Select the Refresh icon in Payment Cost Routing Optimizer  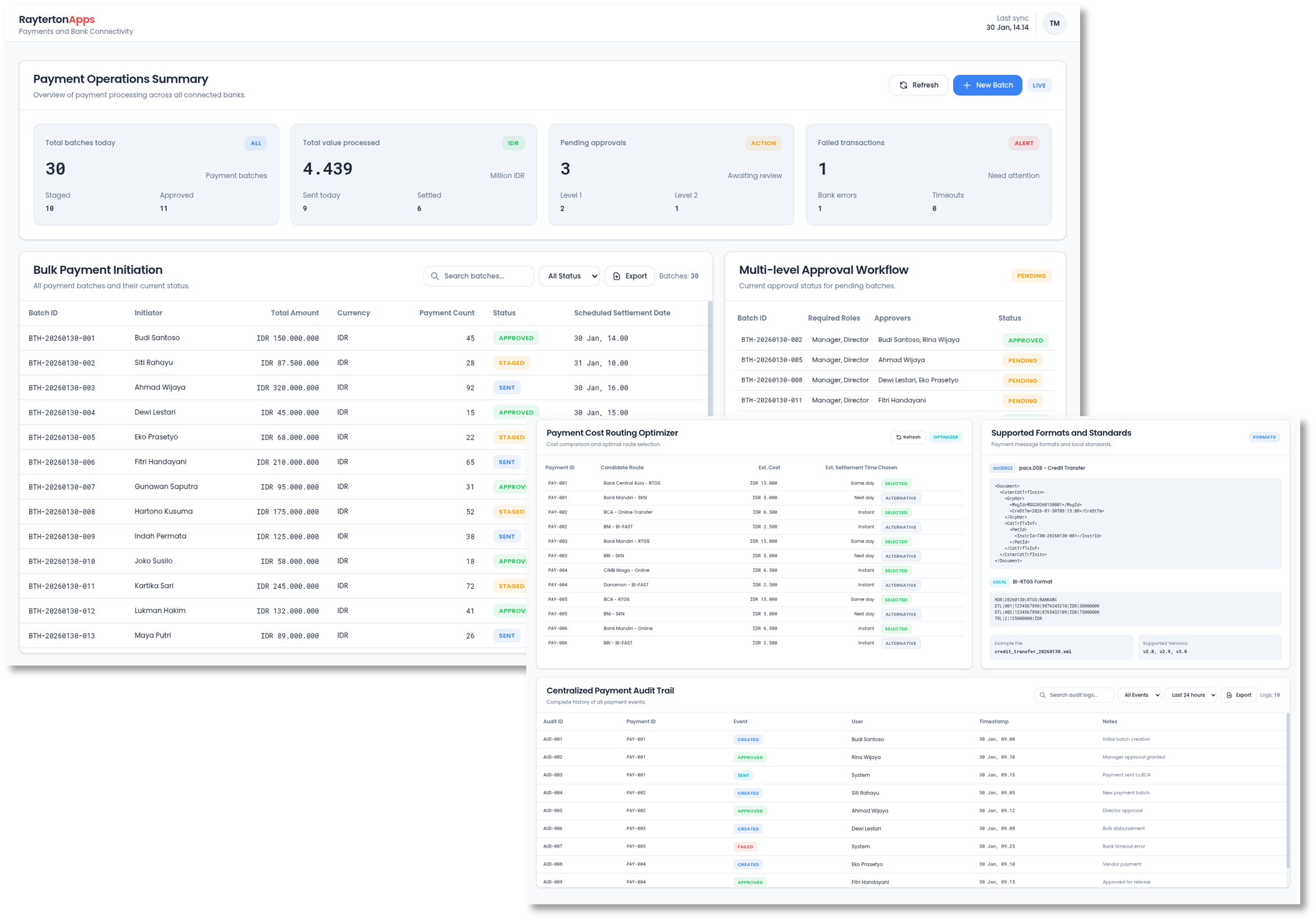(x=898, y=437)
